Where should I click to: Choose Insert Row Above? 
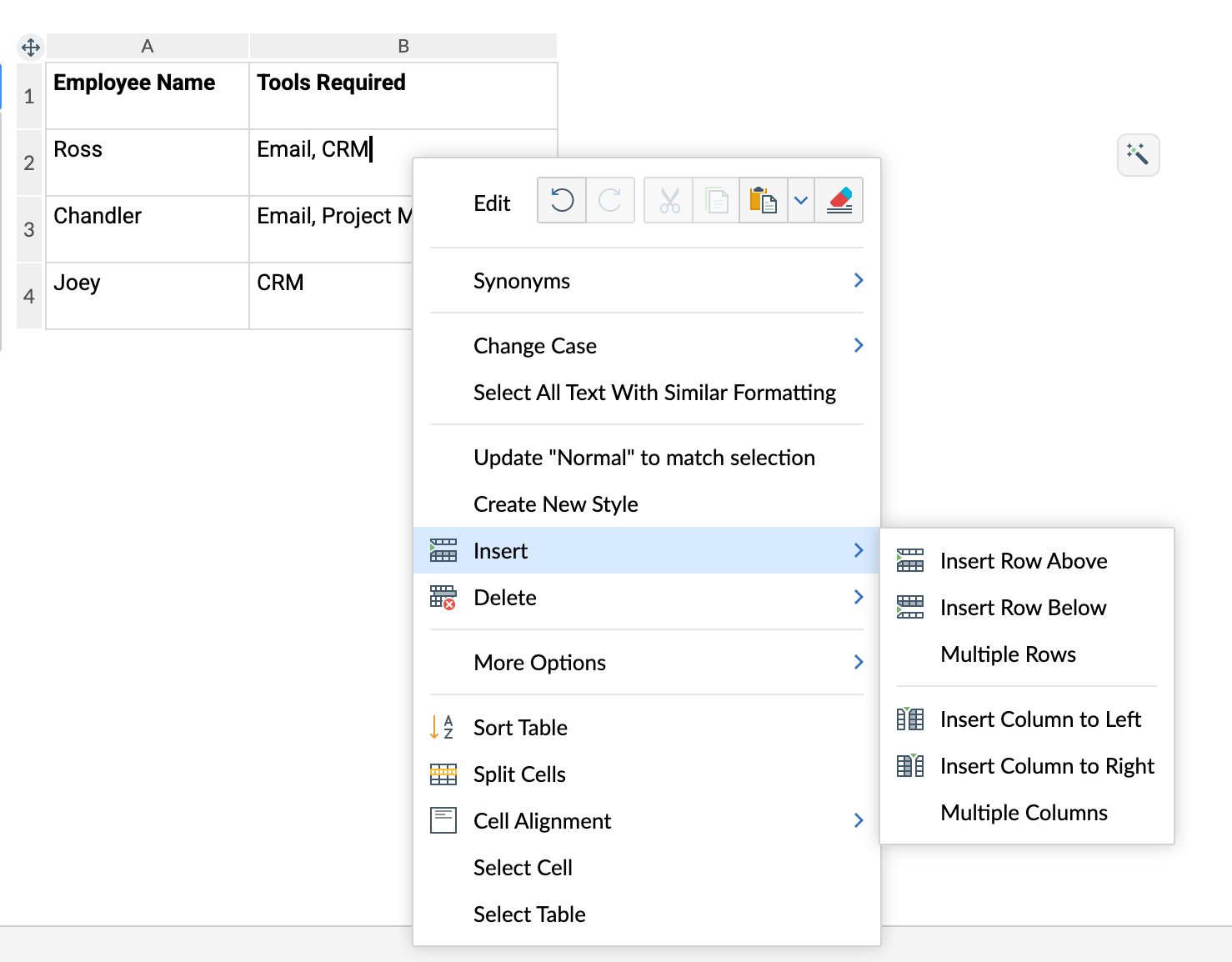1024,561
